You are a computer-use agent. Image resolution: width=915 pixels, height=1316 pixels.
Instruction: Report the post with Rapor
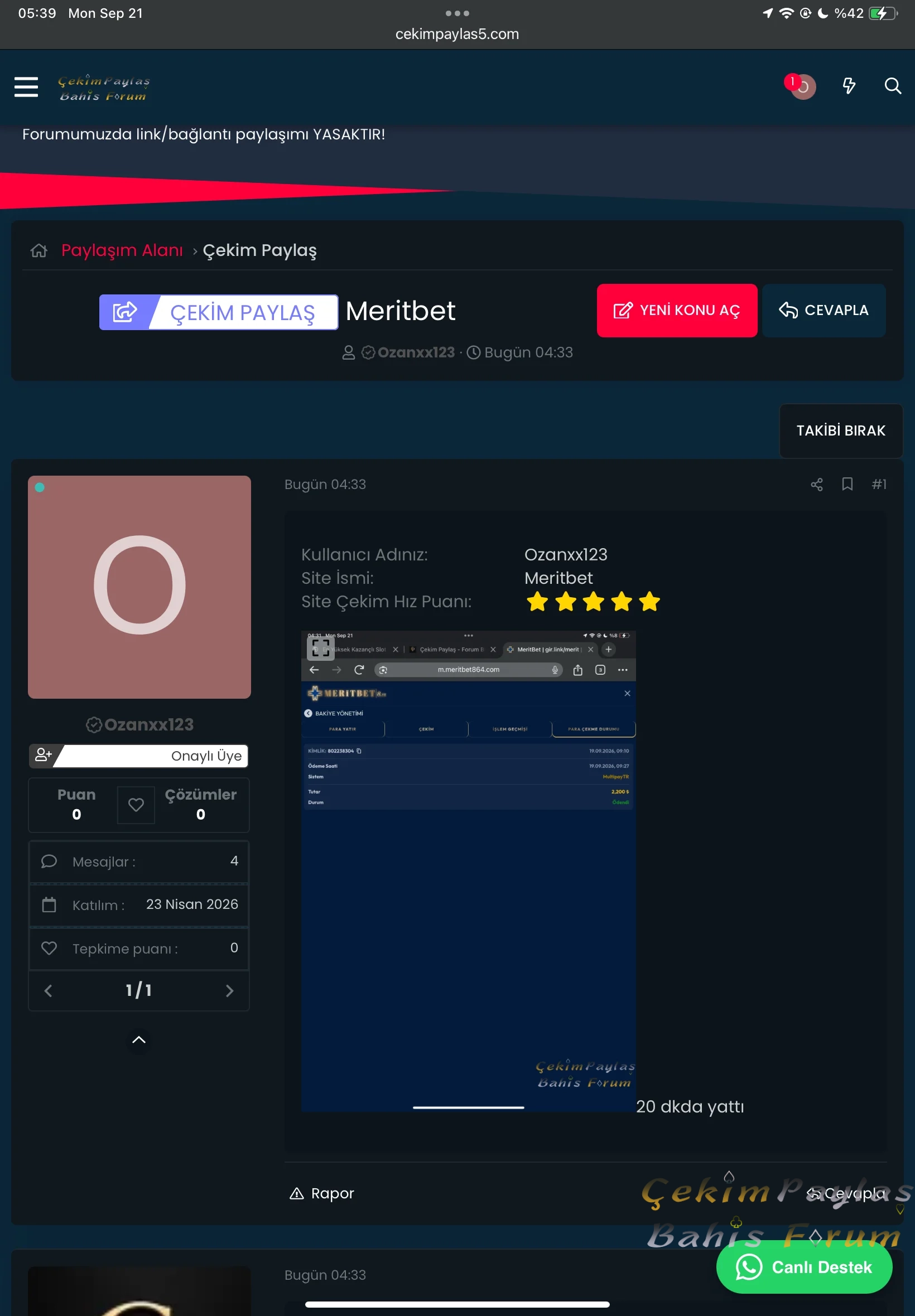pyautogui.click(x=321, y=1193)
